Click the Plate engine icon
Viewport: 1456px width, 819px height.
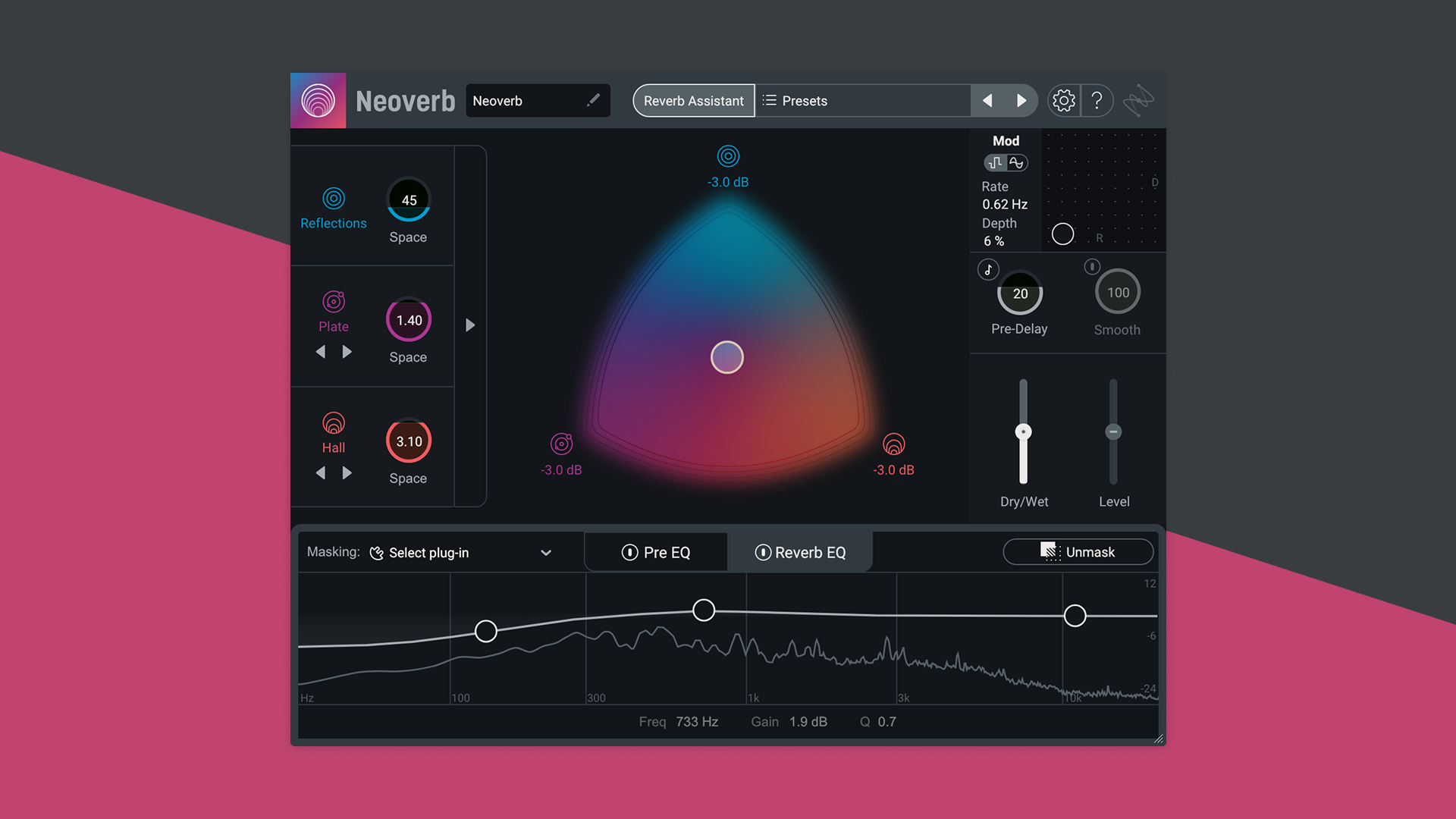[x=334, y=302]
